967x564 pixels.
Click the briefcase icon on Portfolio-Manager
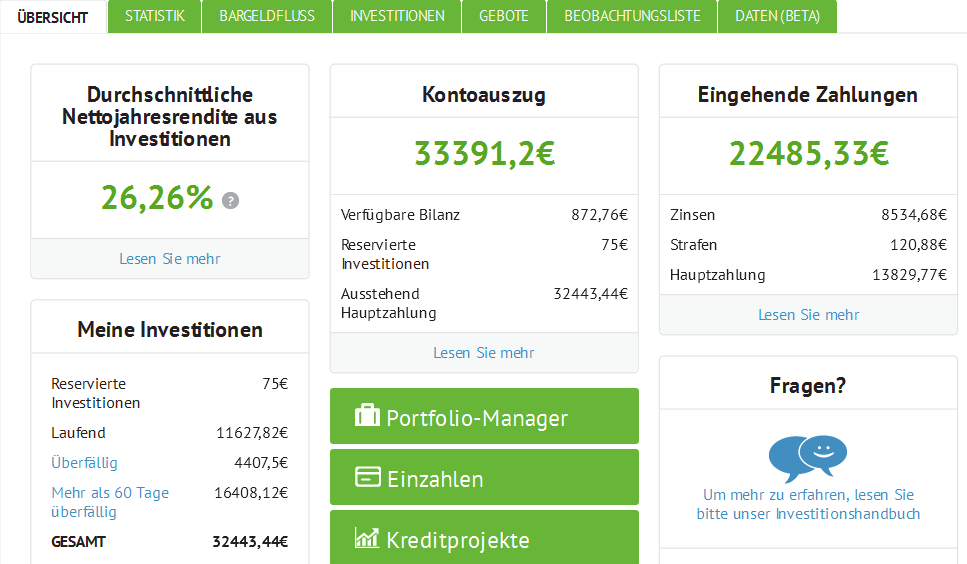pyautogui.click(x=367, y=415)
